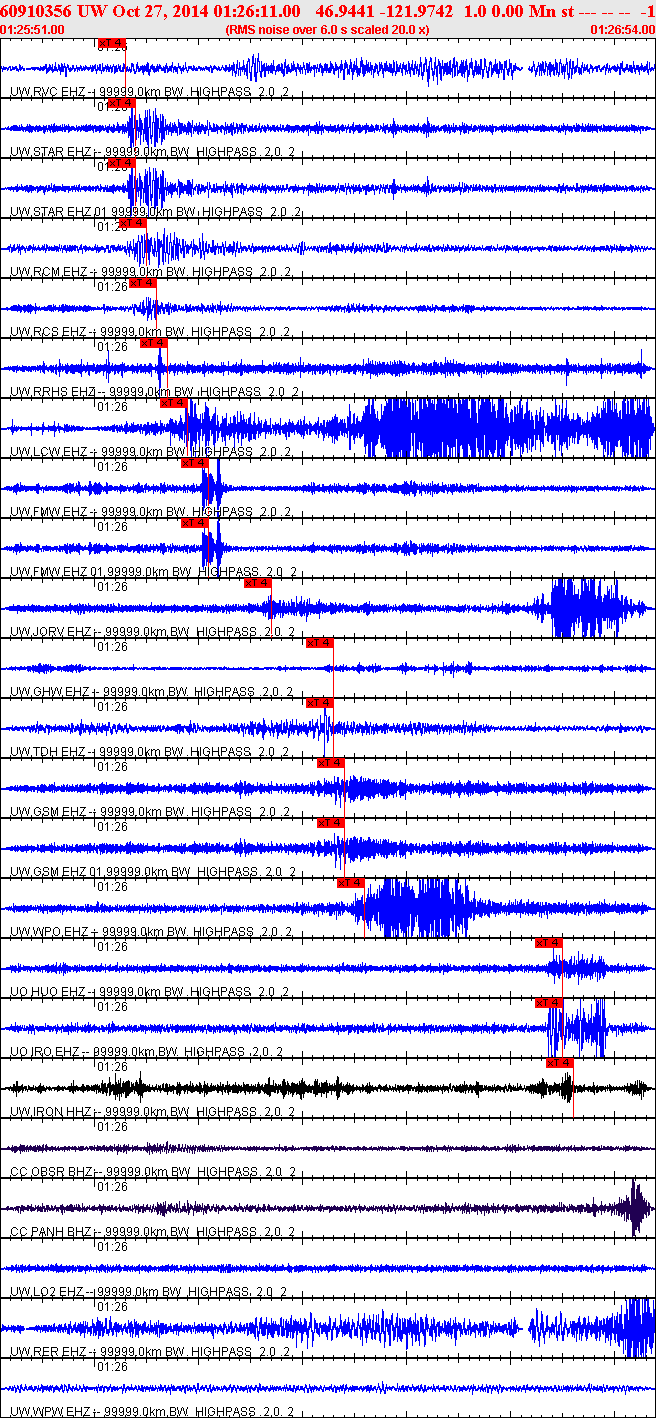
Task: Select the pick flag on UW.RCM trace
Action: tap(133, 223)
